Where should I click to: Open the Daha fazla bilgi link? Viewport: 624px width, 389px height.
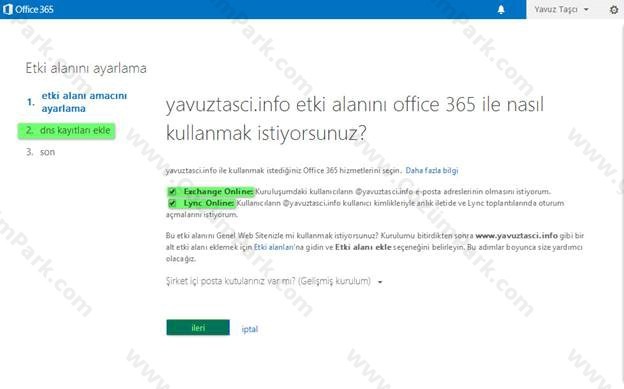point(432,170)
